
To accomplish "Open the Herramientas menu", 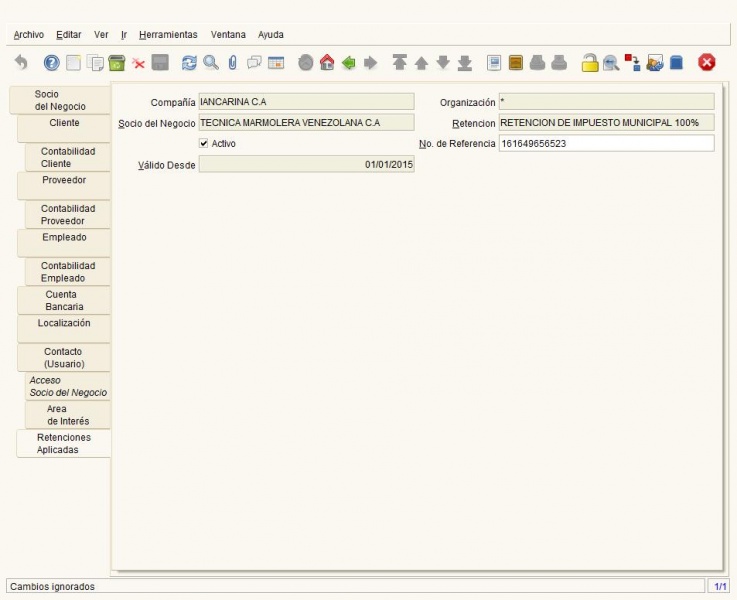I will tap(168, 35).
